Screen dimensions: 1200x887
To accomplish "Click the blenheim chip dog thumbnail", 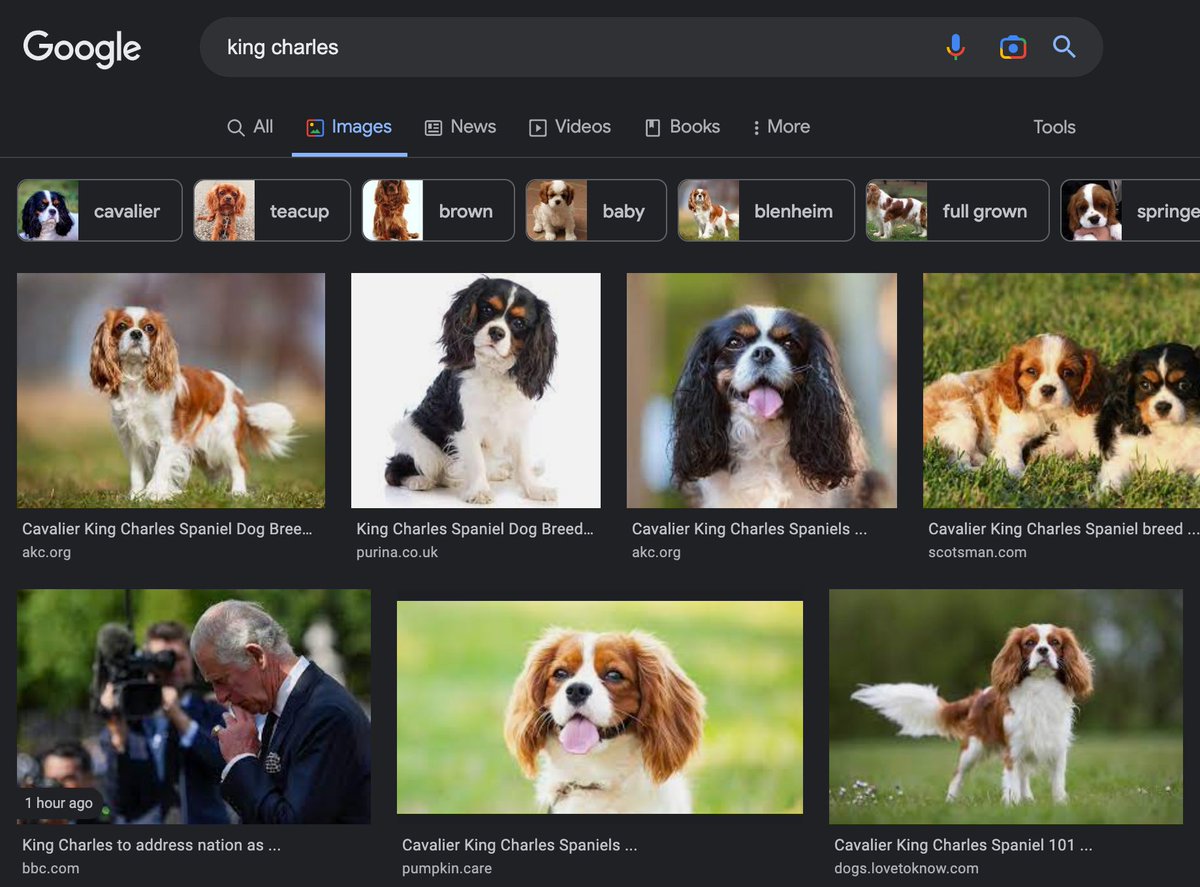I will coord(709,210).
